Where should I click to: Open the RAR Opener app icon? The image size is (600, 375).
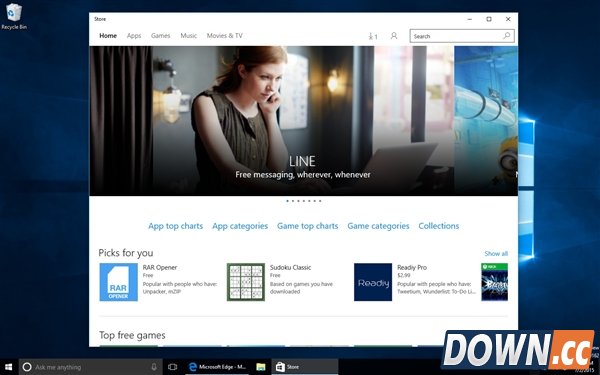[119, 282]
